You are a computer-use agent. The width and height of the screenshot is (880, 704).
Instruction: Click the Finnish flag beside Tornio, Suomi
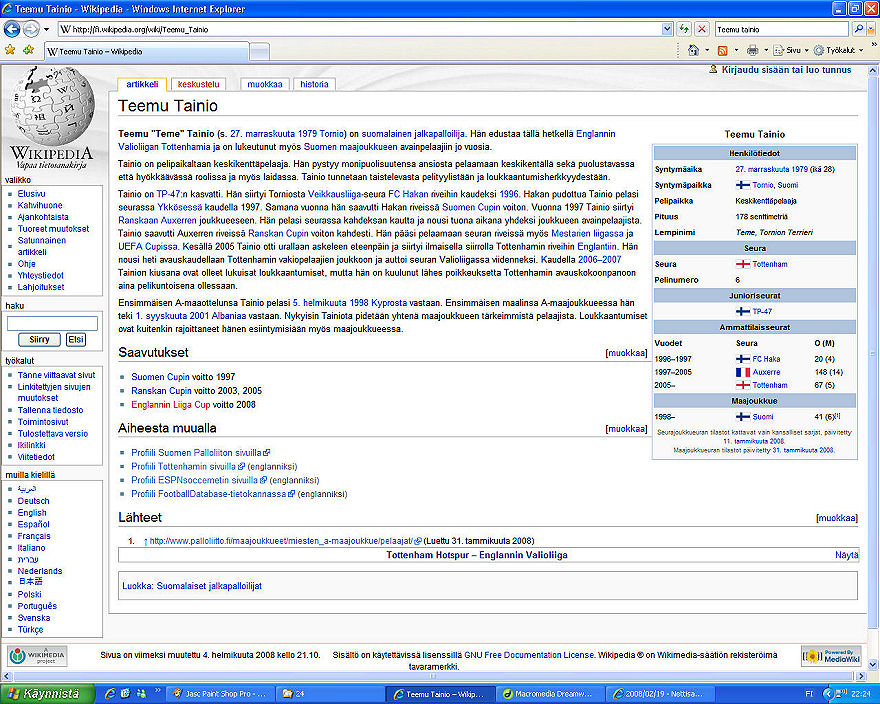click(742, 185)
